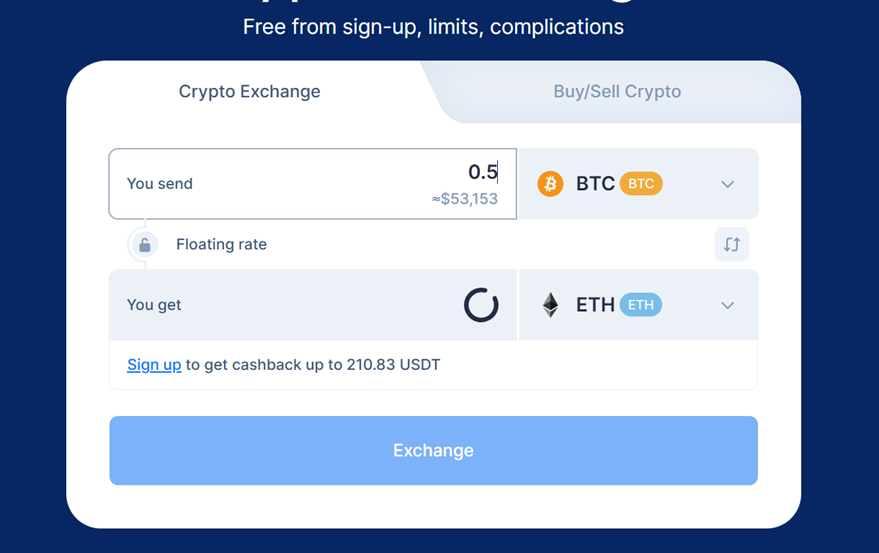Viewport: 879px width, 553px height.
Task: Expand the BTC currency dropdown chevron
Action: [727, 184]
